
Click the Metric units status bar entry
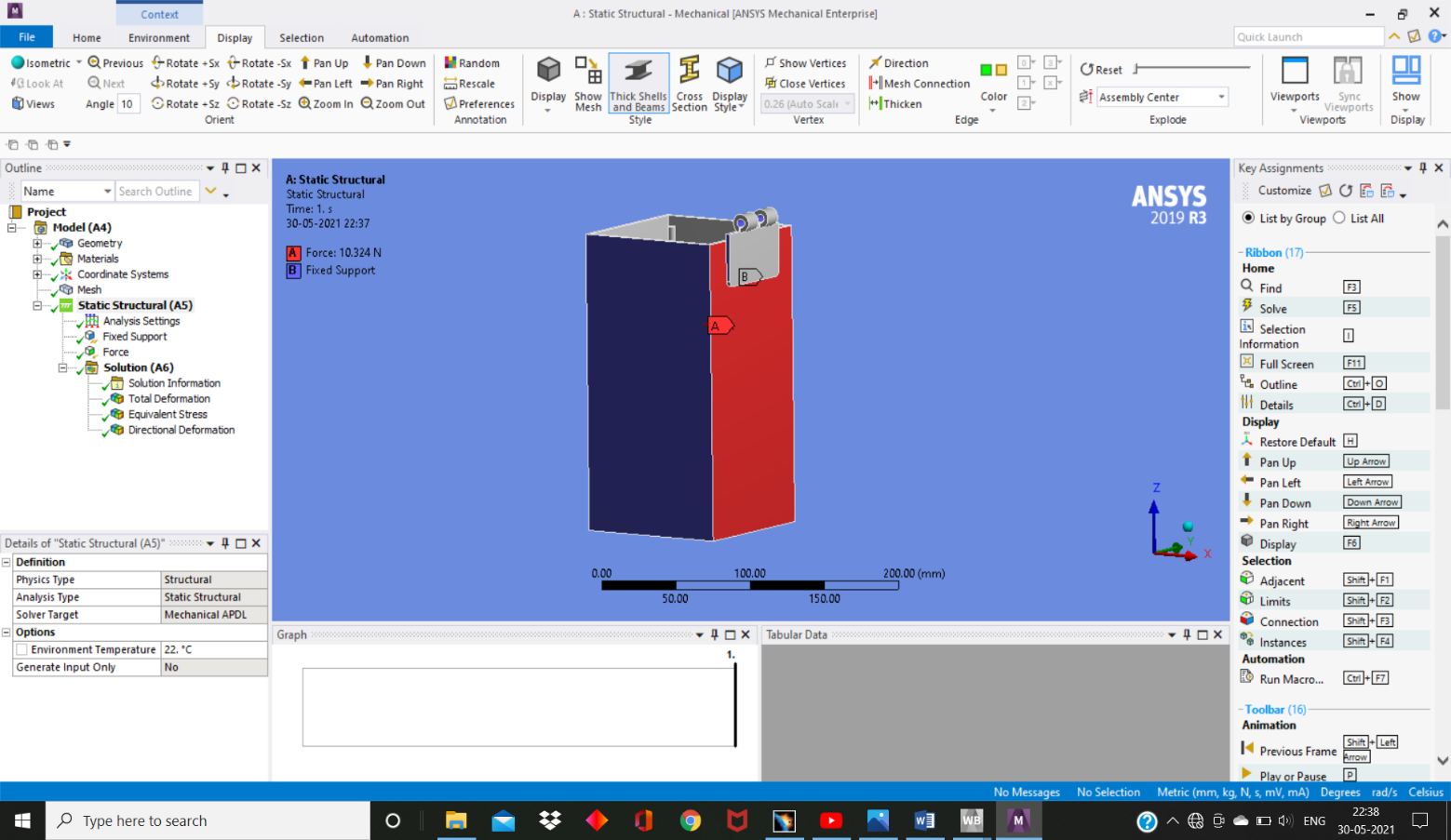1233,793
